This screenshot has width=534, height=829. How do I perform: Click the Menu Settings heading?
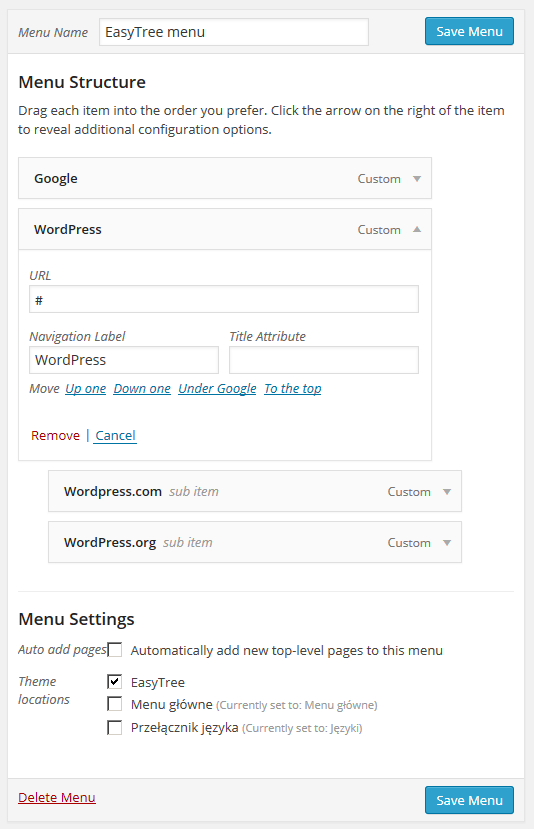pyautogui.click(x=76, y=619)
